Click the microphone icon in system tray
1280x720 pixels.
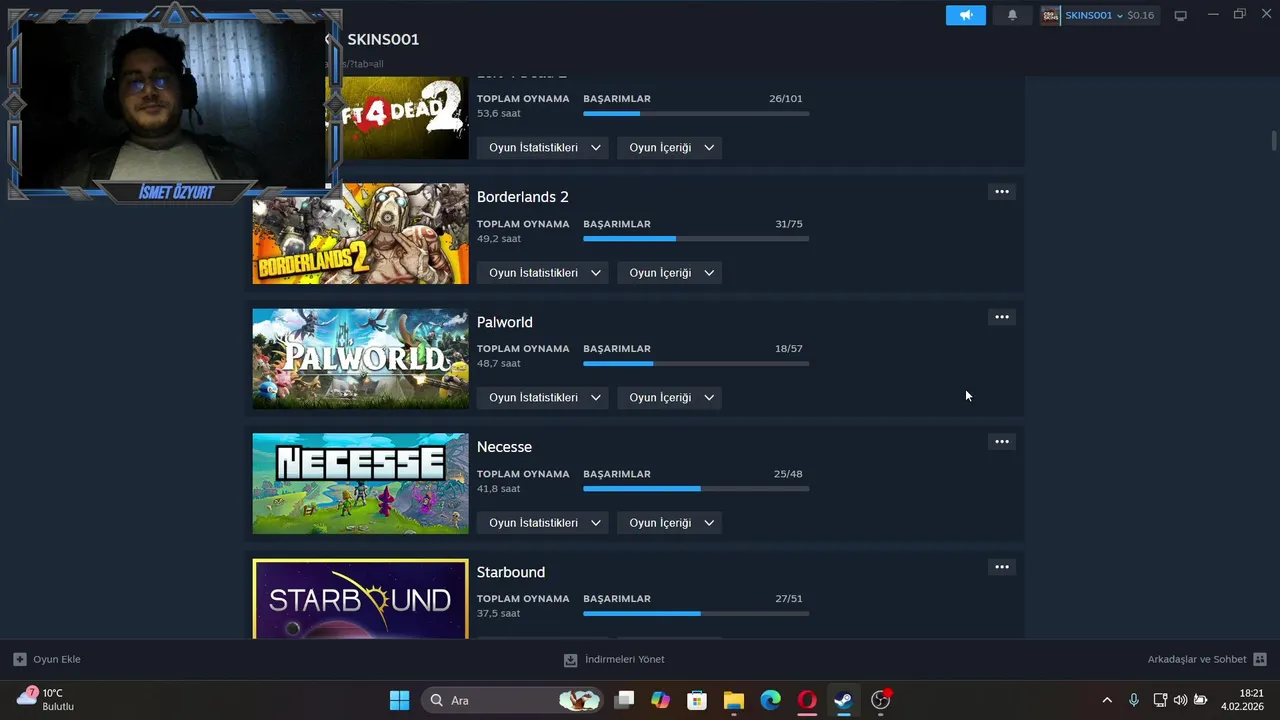pos(1133,700)
